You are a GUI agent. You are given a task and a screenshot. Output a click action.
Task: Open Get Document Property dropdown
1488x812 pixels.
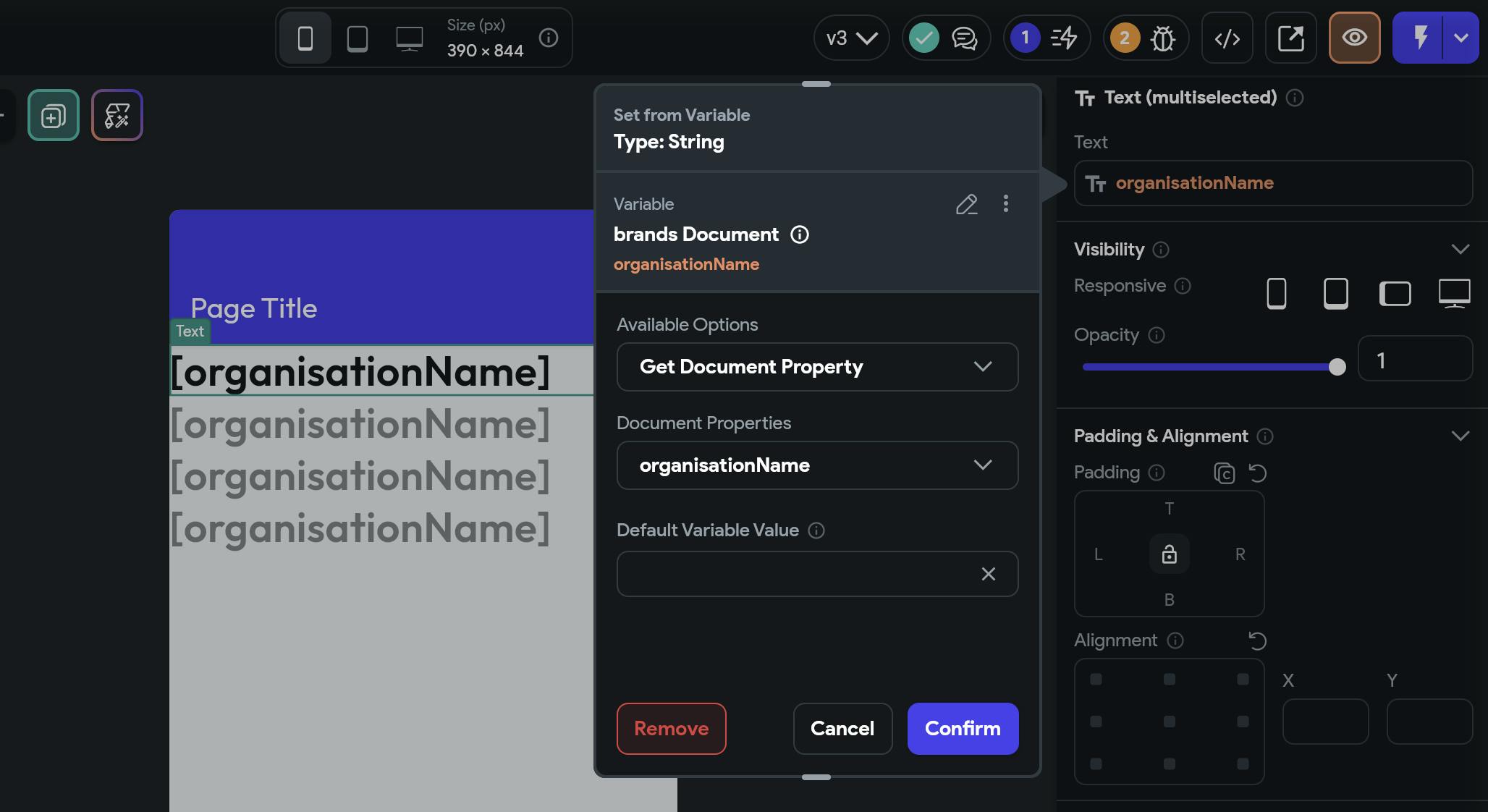(x=817, y=367)
